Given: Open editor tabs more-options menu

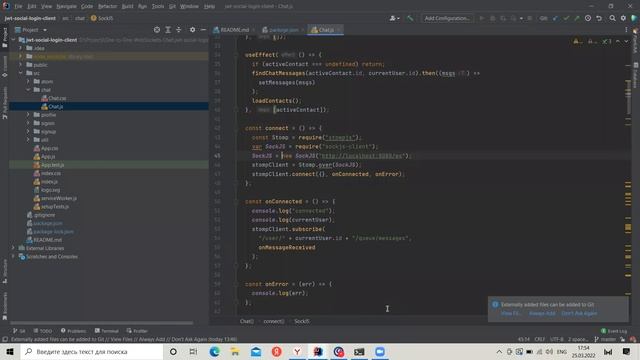Looking at the screenshot, I should (x=626, y=30).
